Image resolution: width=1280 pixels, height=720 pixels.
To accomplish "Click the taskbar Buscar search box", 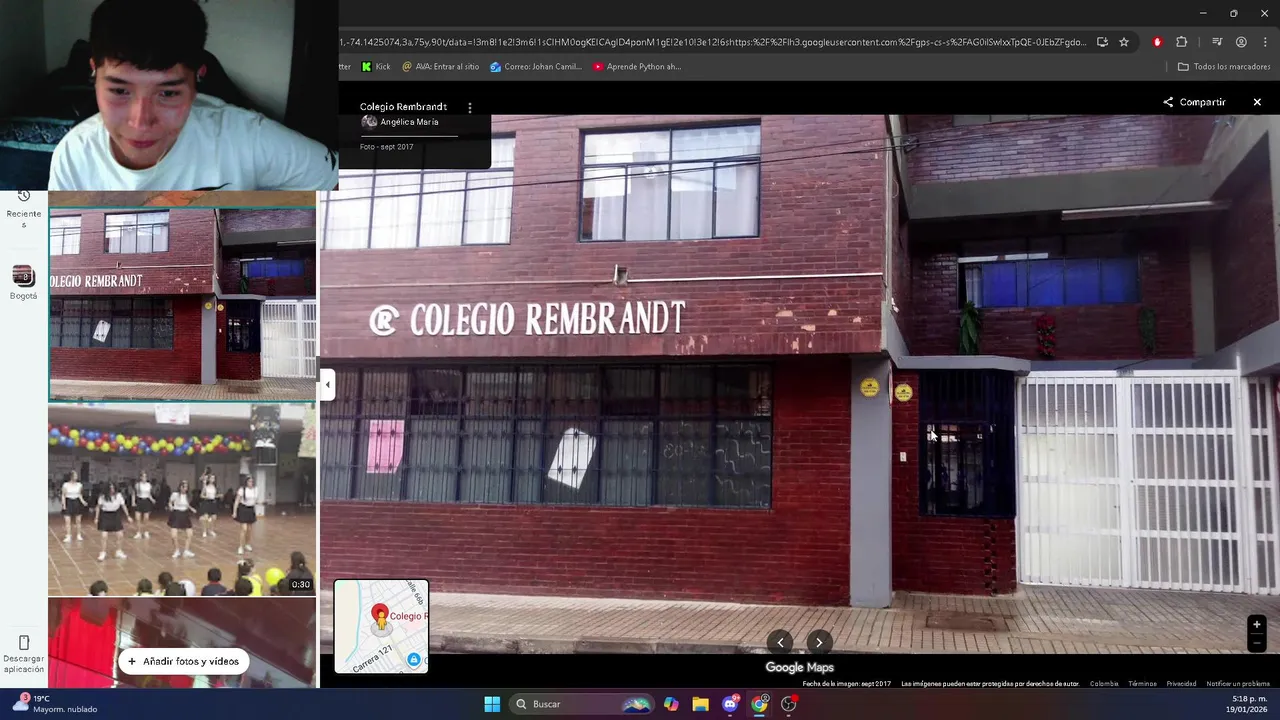I will 582,704.
